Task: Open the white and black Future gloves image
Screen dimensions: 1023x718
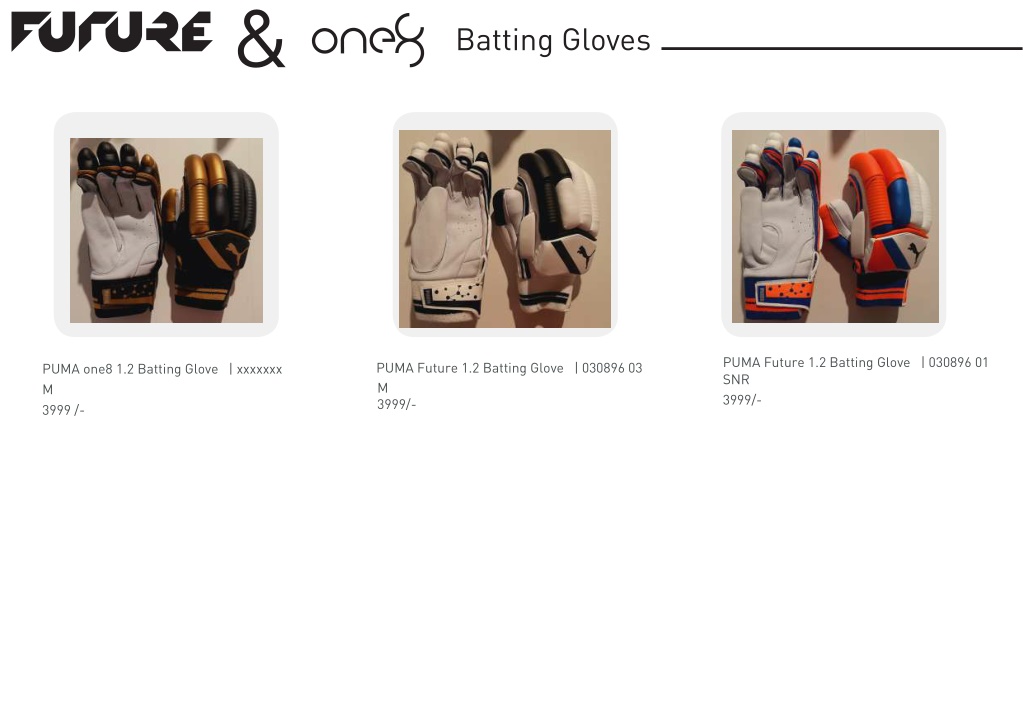Action: [x=505, y=229]
